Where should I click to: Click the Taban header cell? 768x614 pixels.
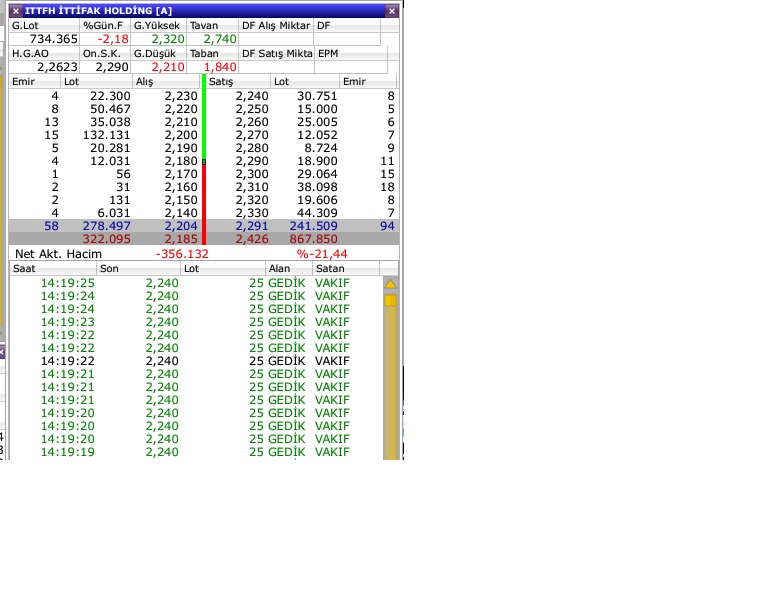point(213,53)
